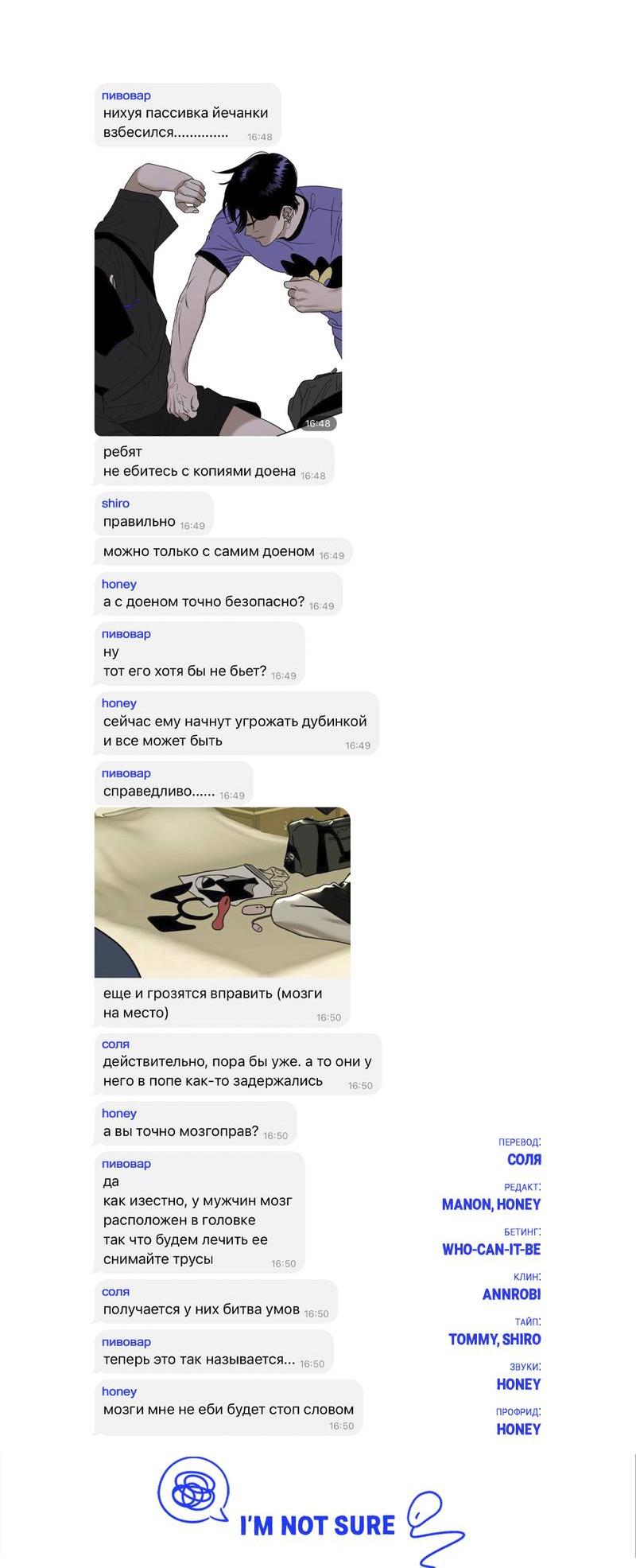Select message 'справедливо......' from пивовар
Image resolution: width=636 pixels, height=1568 pixels.
tap(174, 784)
